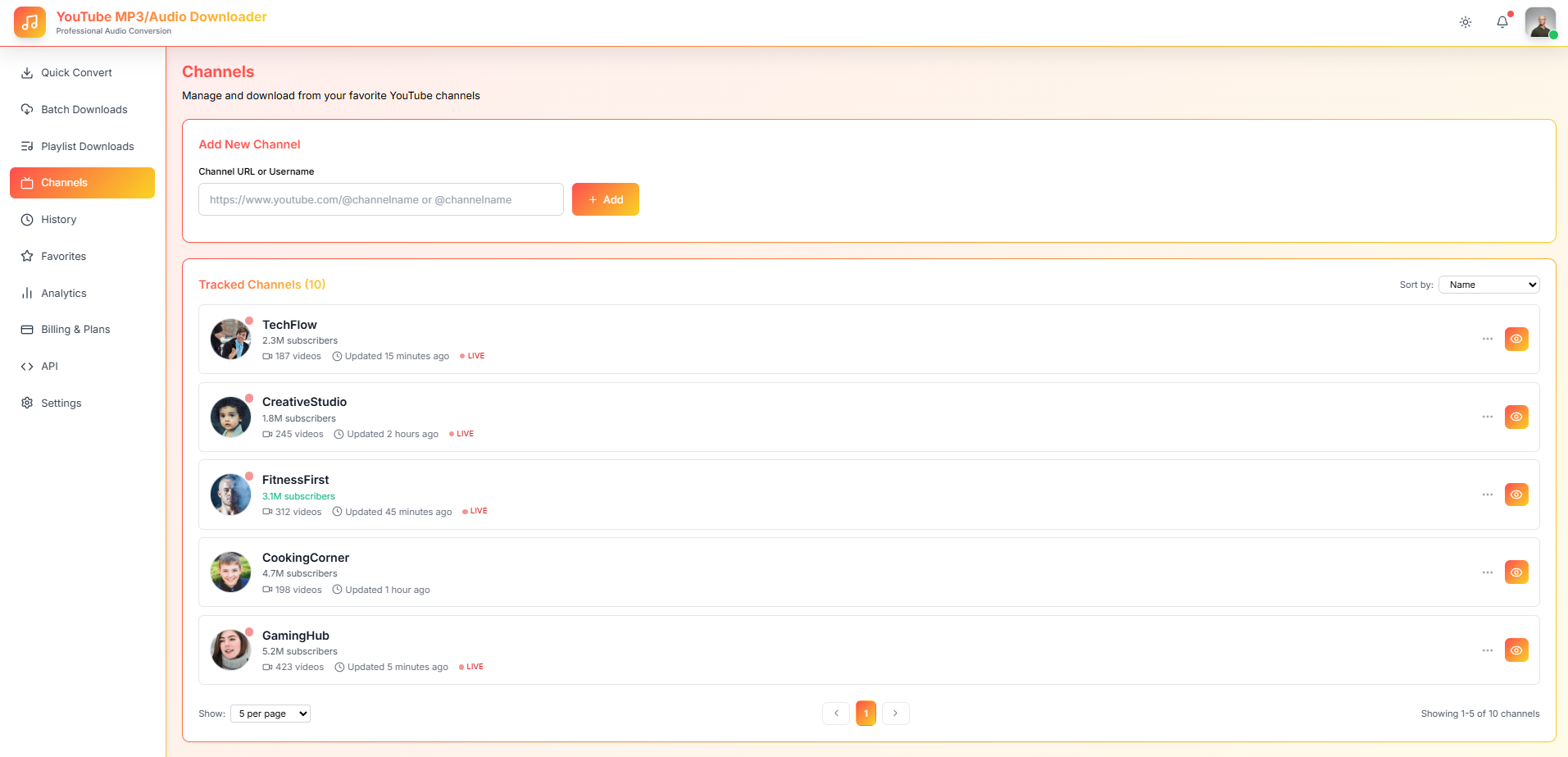The height and width of the screenshot is (757, 1568).
Task: Go to next page arrow
Action: [895, 714]
